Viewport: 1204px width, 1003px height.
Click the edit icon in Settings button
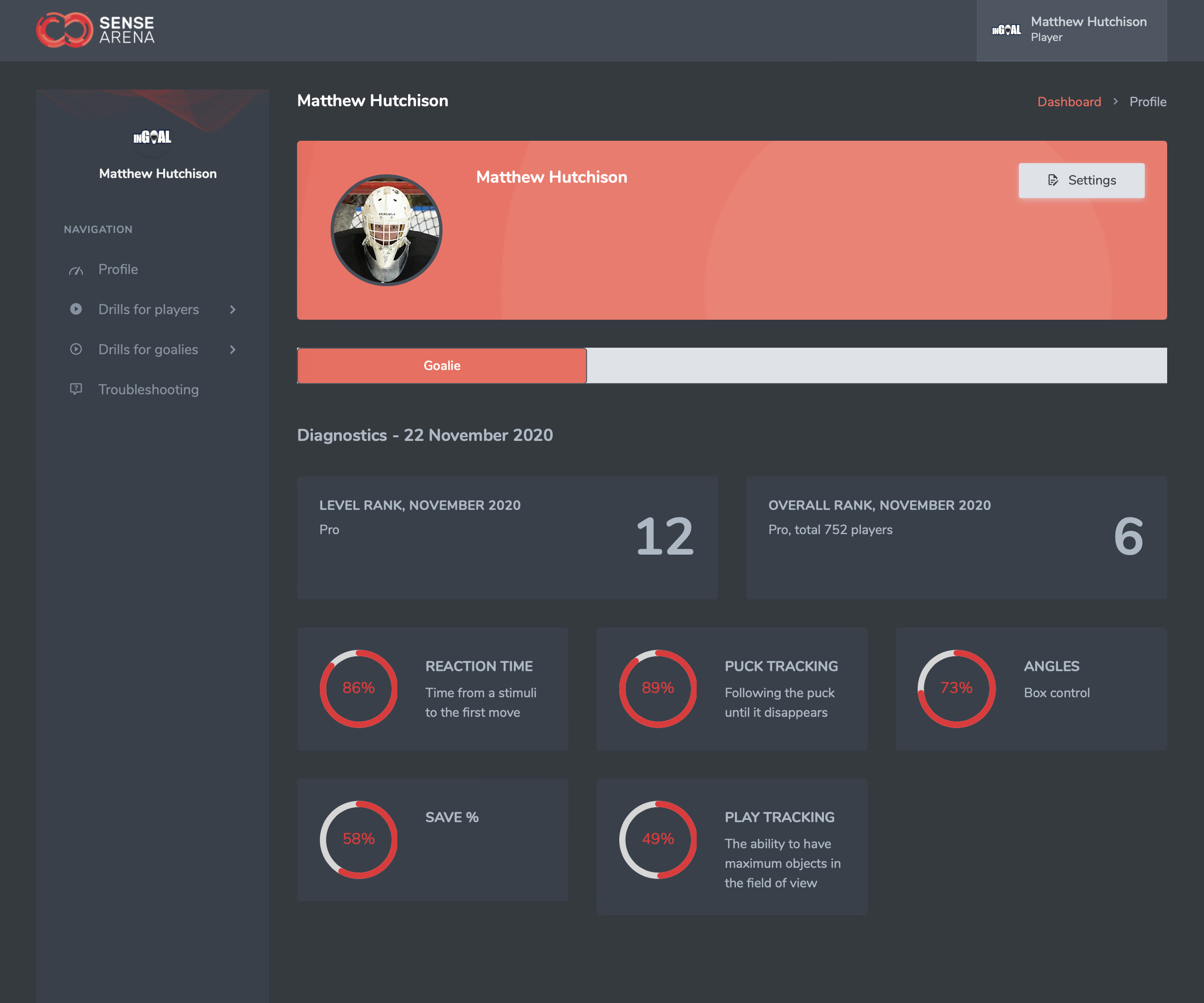[x=1052, y=180]
